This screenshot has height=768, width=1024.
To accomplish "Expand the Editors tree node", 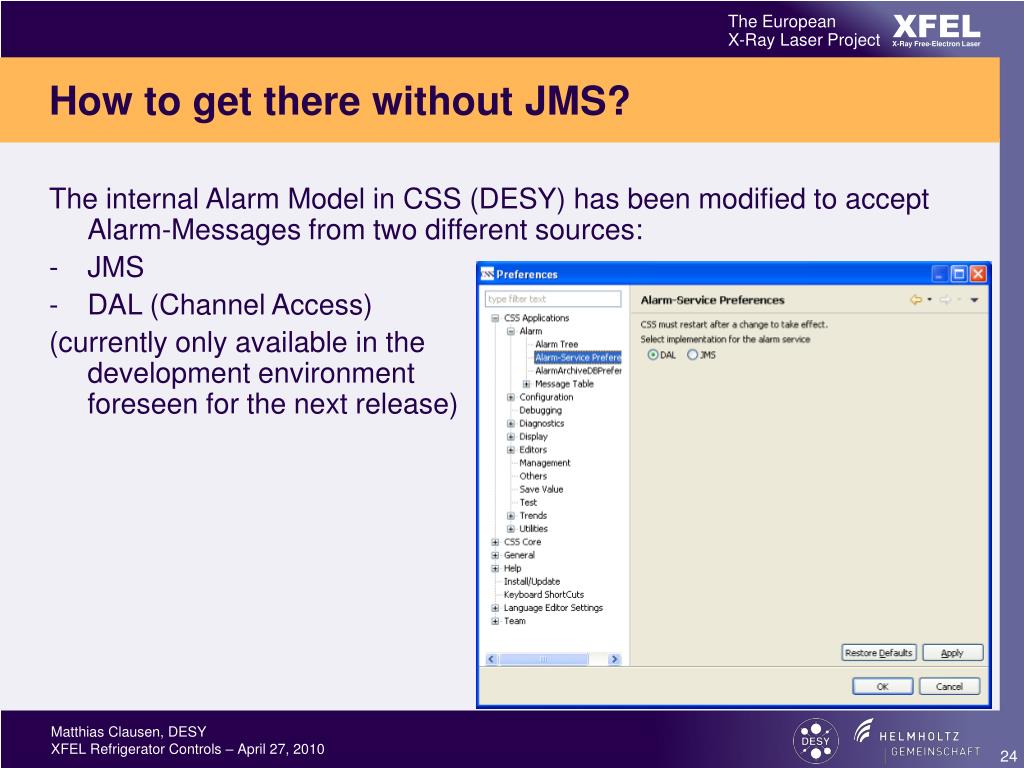I will click(511, 450).
